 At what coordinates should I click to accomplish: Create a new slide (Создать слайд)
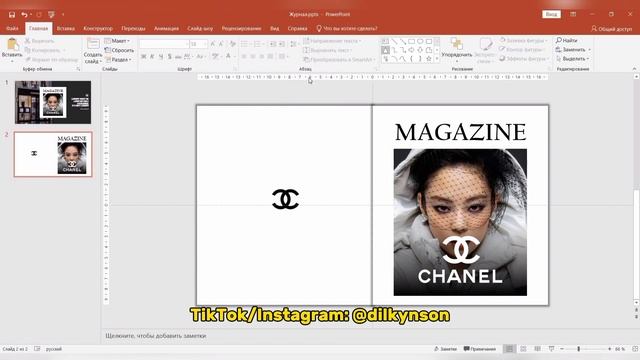[93, 51]
